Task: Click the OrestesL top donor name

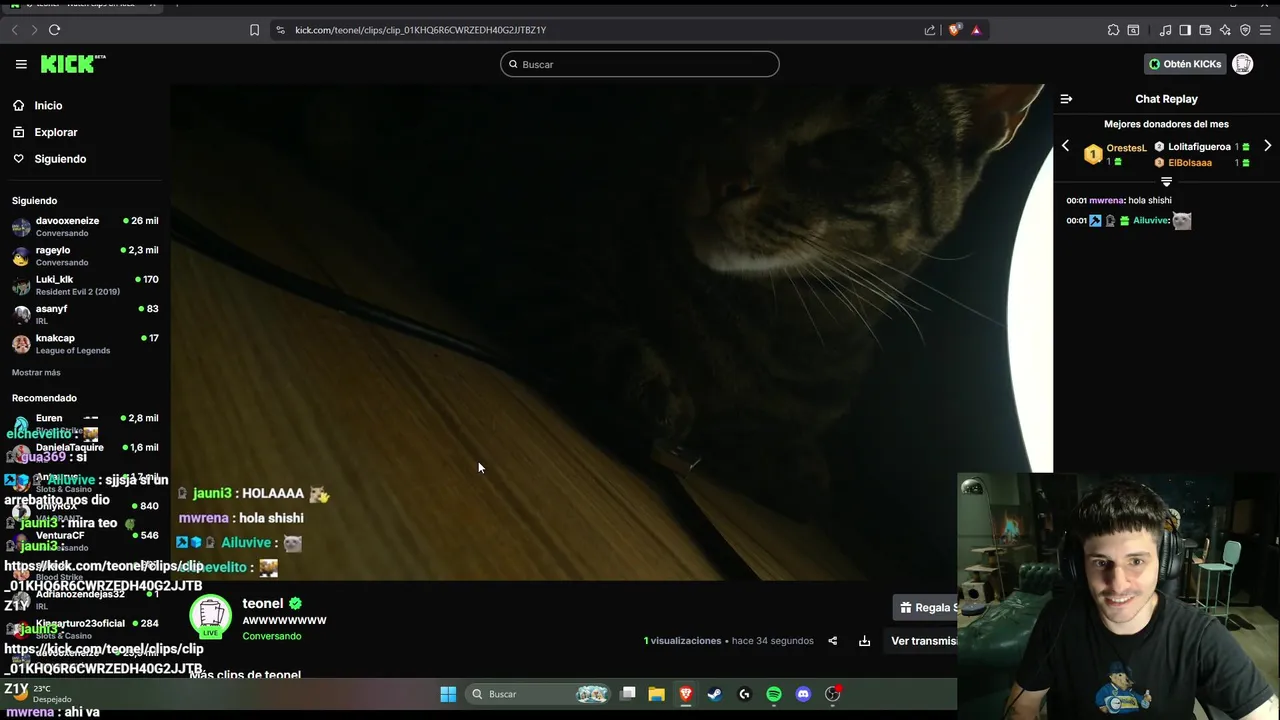Action: (1126, 148)
